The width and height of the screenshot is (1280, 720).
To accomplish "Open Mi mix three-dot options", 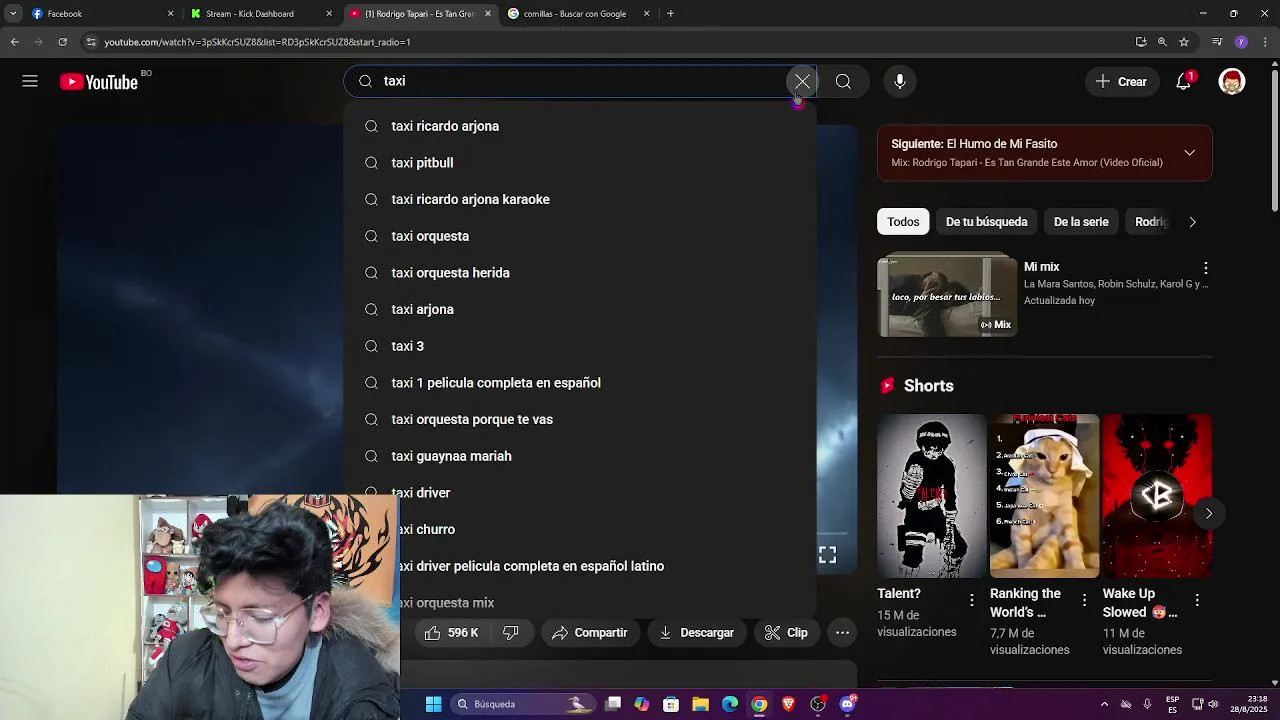I will pos(1205,268).
